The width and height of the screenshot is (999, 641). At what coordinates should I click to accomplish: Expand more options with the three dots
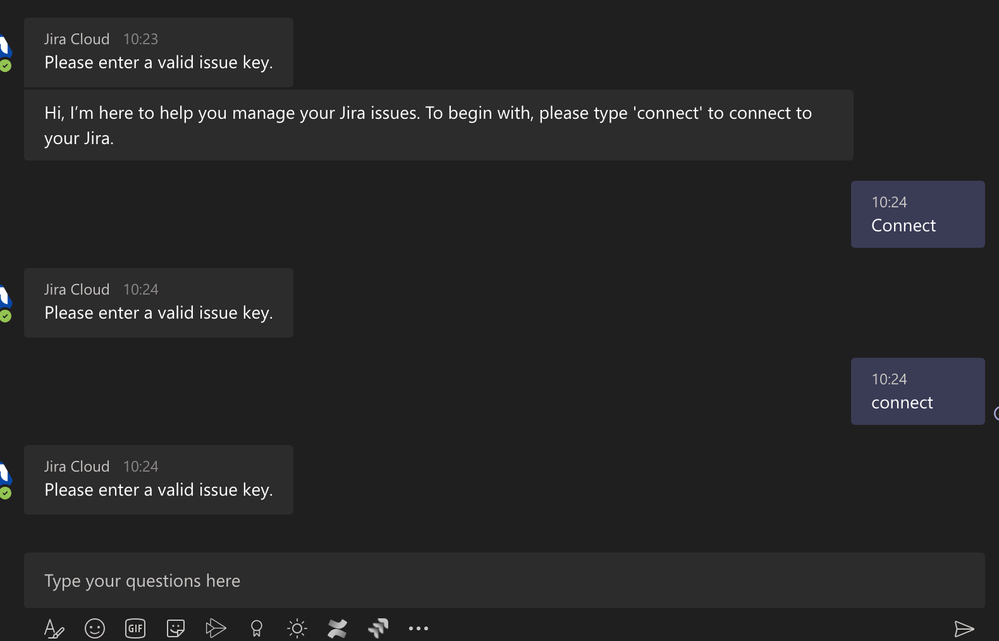pyautogui.click(x=418, y=628)
